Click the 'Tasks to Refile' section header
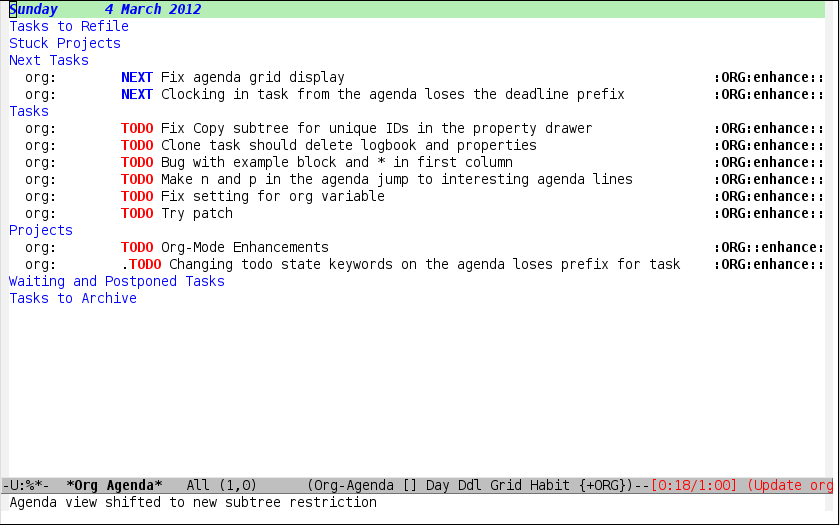 pos(69,26)
